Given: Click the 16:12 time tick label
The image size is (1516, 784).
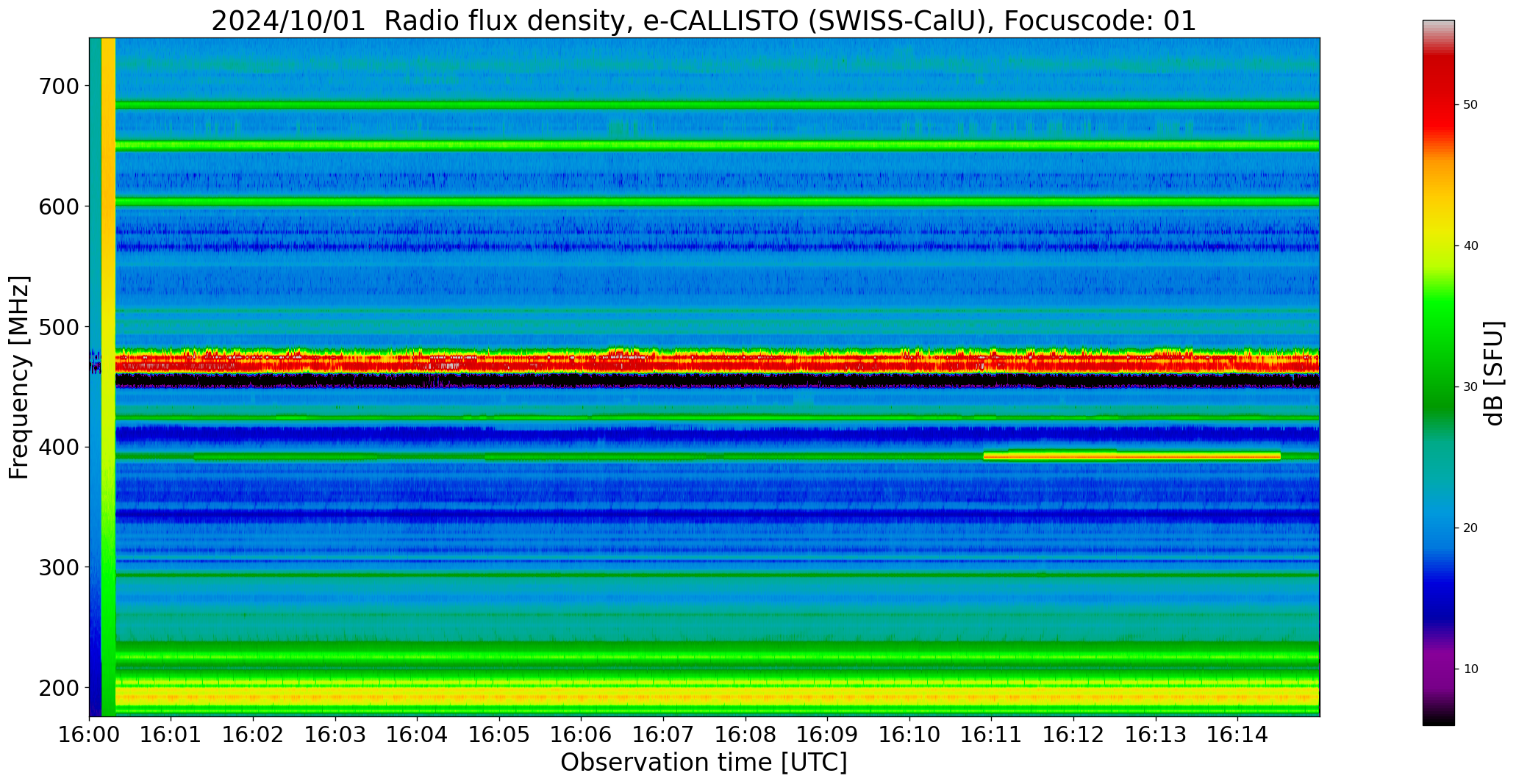Looking at the screenshot, I should click(1074, 735).
